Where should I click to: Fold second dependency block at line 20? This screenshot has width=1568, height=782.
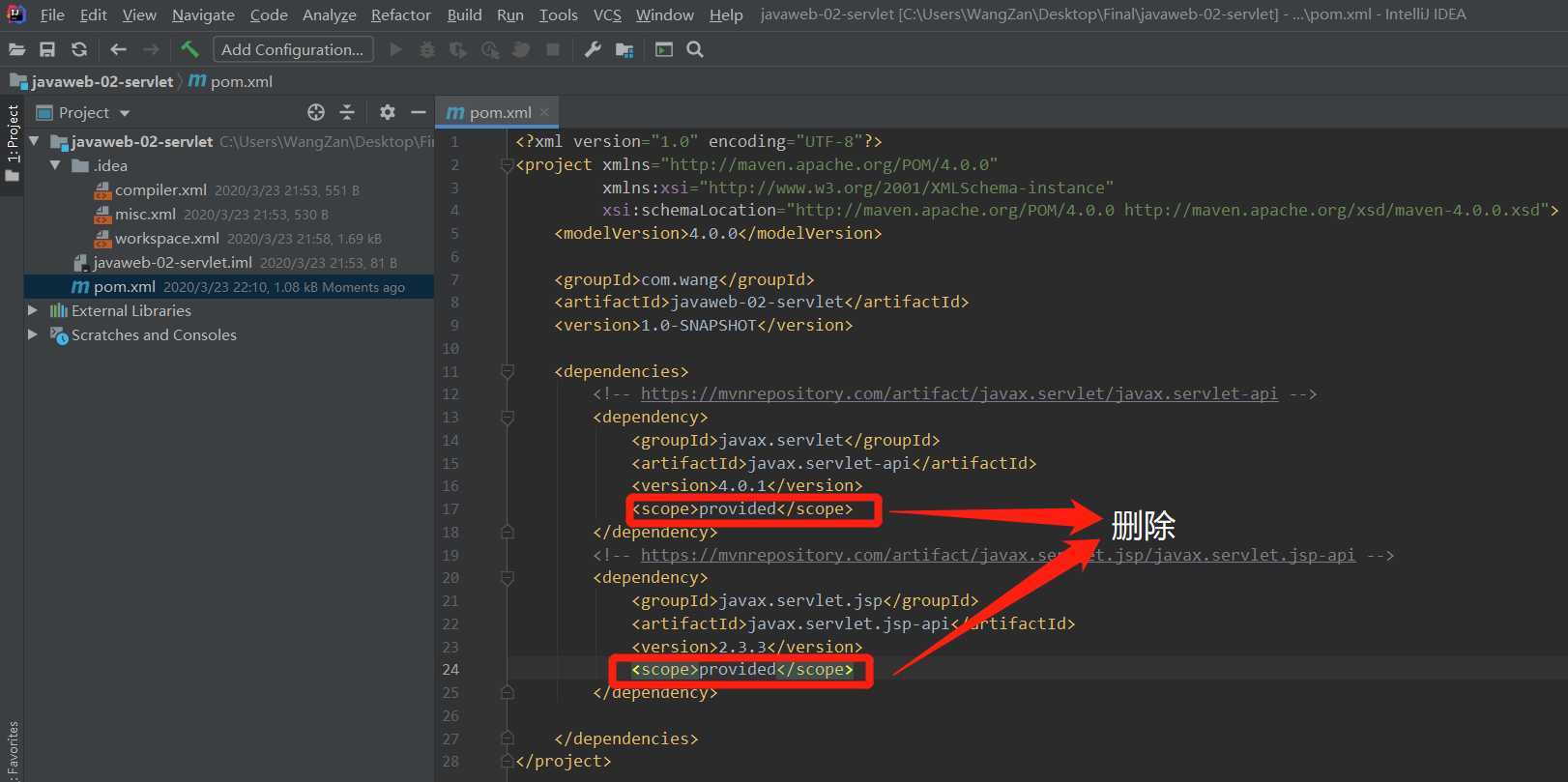pyautogui.click(x=508, y=578)
